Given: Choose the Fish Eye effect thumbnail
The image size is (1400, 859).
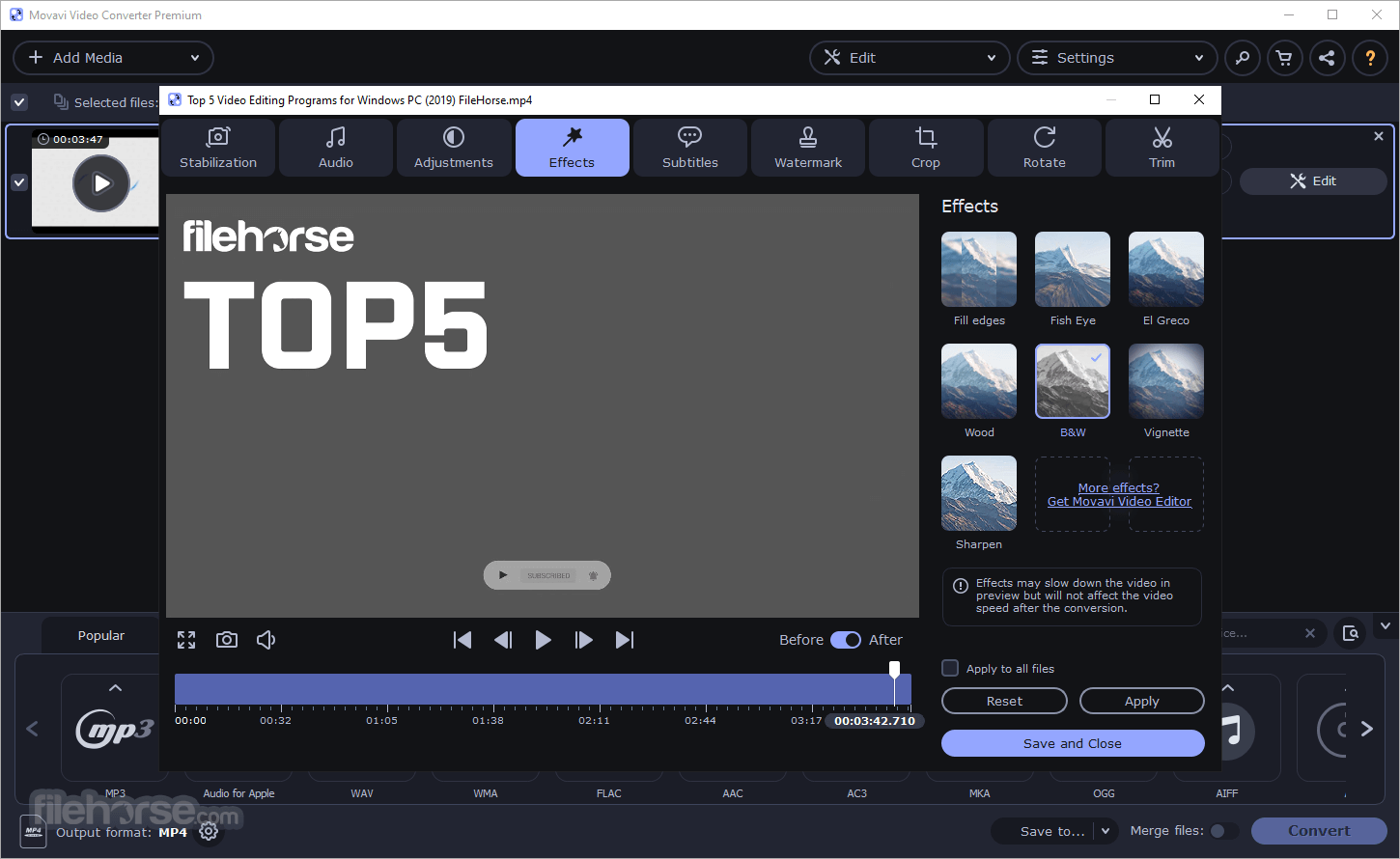Looking at the screenshot, I should [1073, 269].
